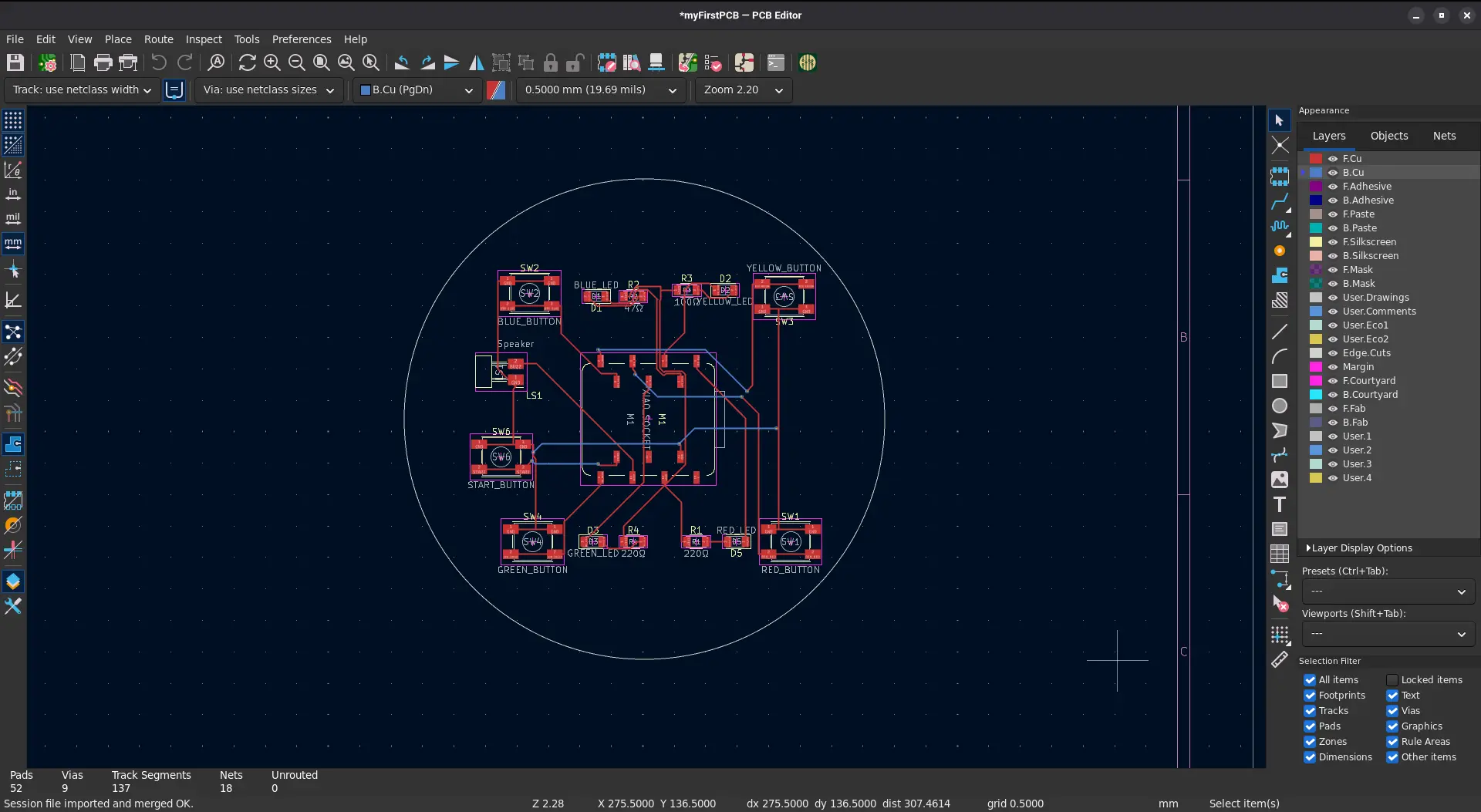Image resolution: width=1481 pixels, height=812 pixels.
Task: Open the Track width dropdown
Action: tap(81, 90)
